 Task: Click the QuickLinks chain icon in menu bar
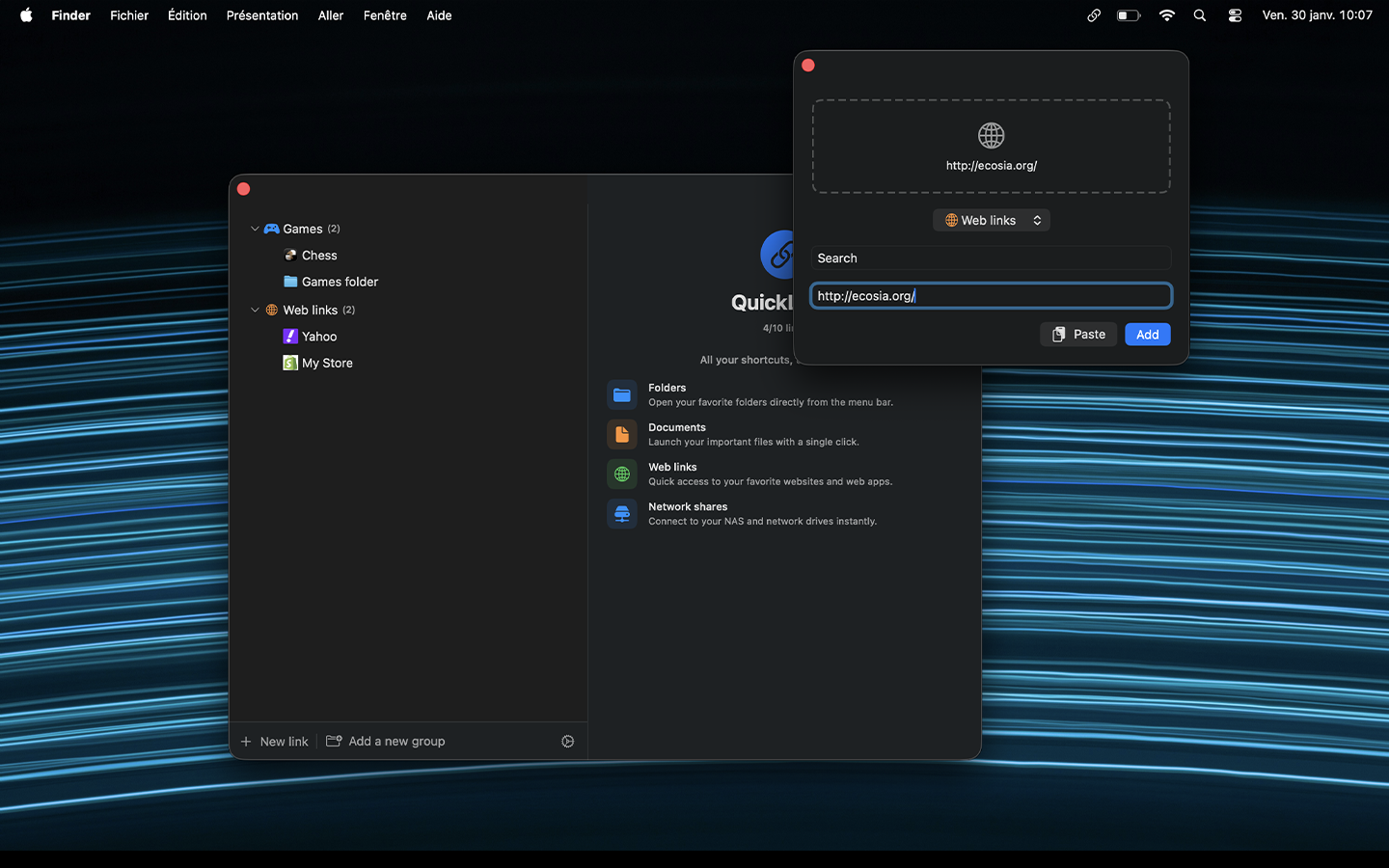(x=1094, y=15)
